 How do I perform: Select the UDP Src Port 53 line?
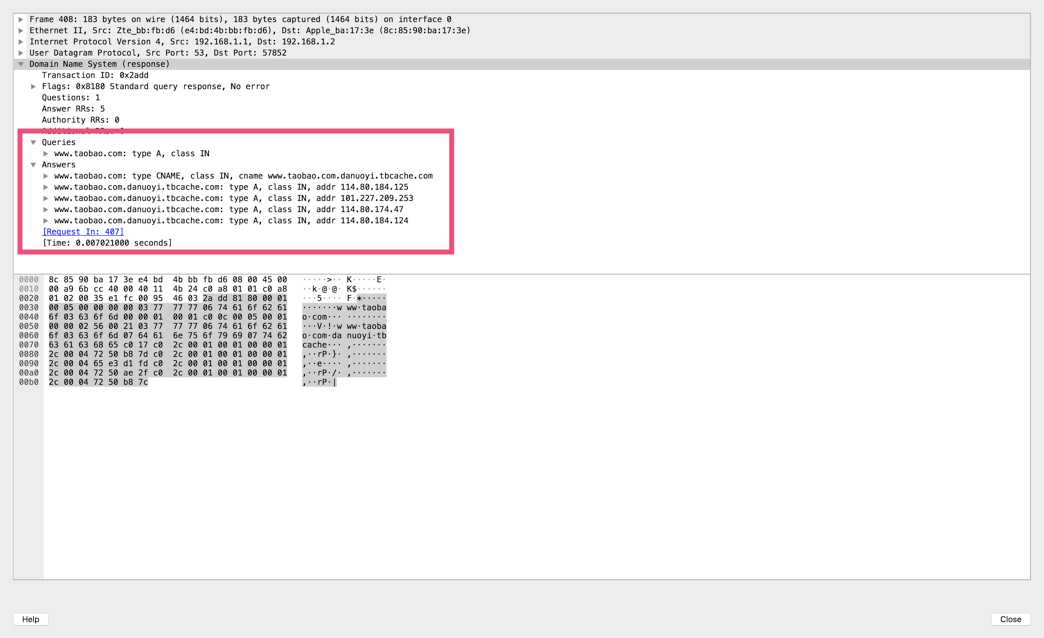coord(158,53)
